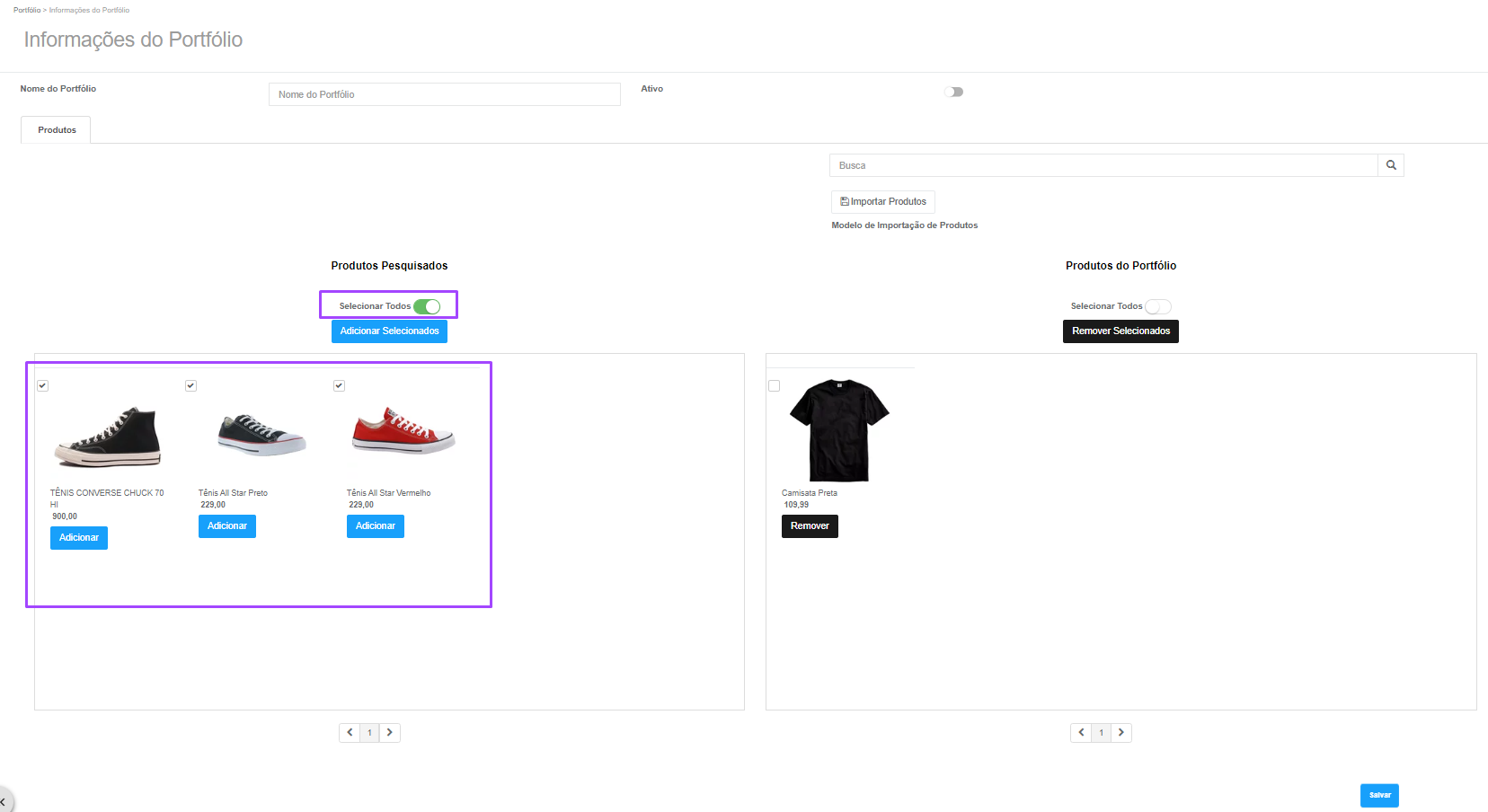Add Tênis All Star Vermelho with Adicionar
The height and width of the screenshot is (812, 1488).
(376, 526)
